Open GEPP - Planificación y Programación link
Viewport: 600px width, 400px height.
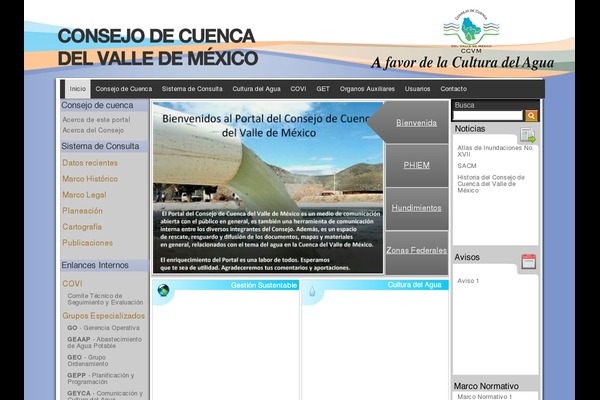point(101,379)
